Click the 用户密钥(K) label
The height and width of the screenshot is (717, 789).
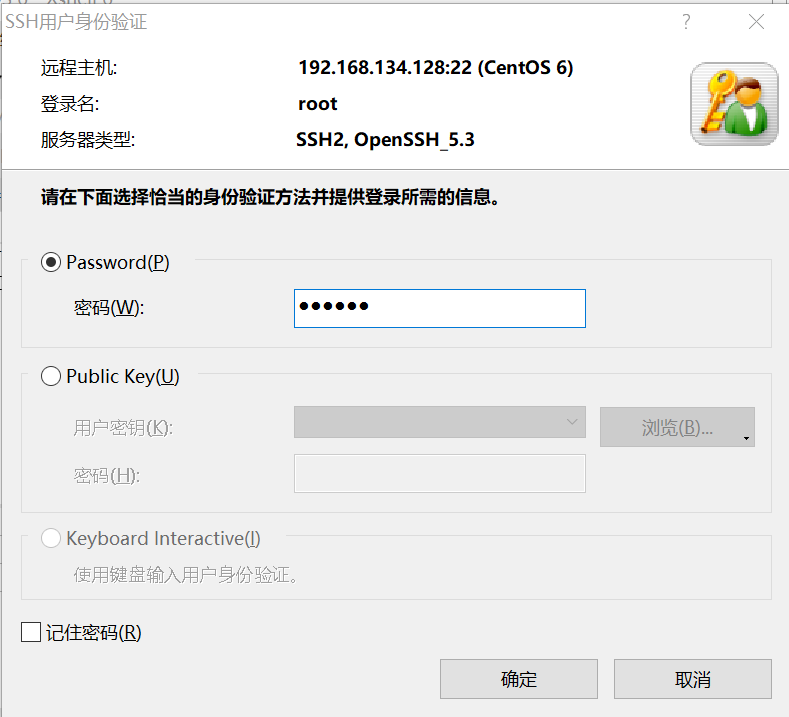123,428
